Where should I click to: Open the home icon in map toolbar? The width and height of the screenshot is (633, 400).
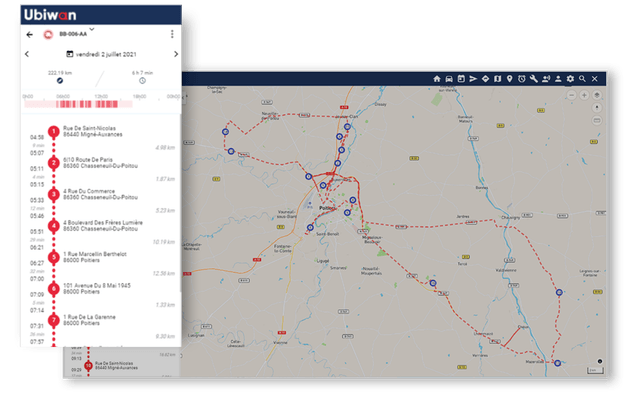click(x=436, y=79)
